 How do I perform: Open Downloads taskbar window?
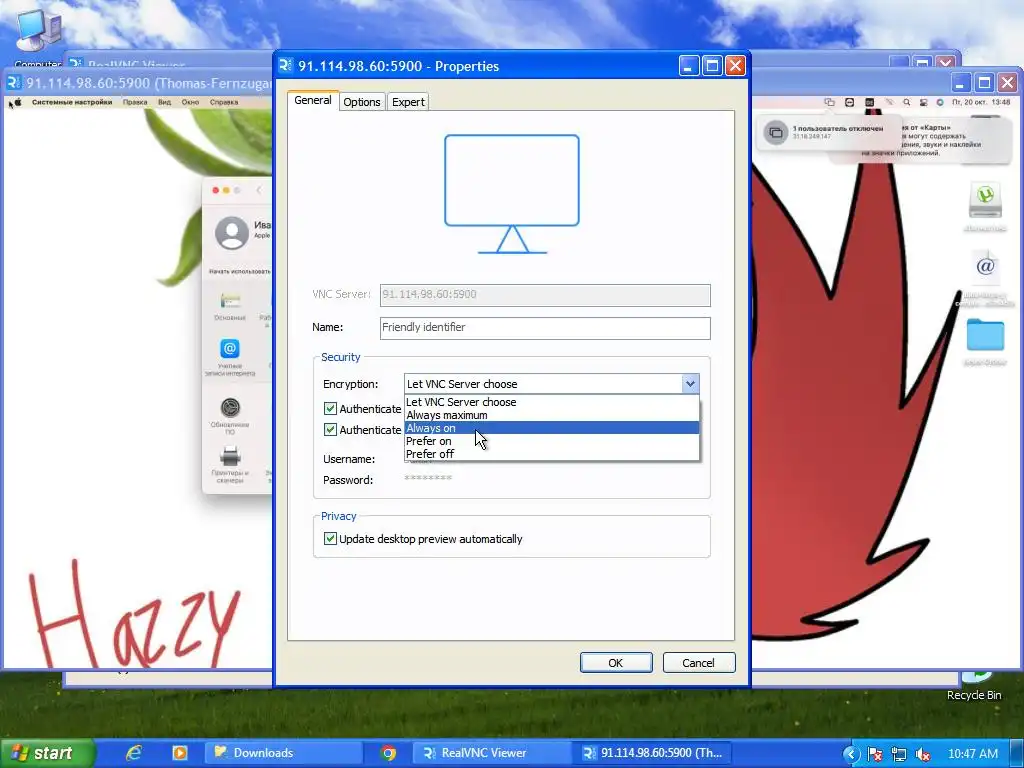coord(283,753)
